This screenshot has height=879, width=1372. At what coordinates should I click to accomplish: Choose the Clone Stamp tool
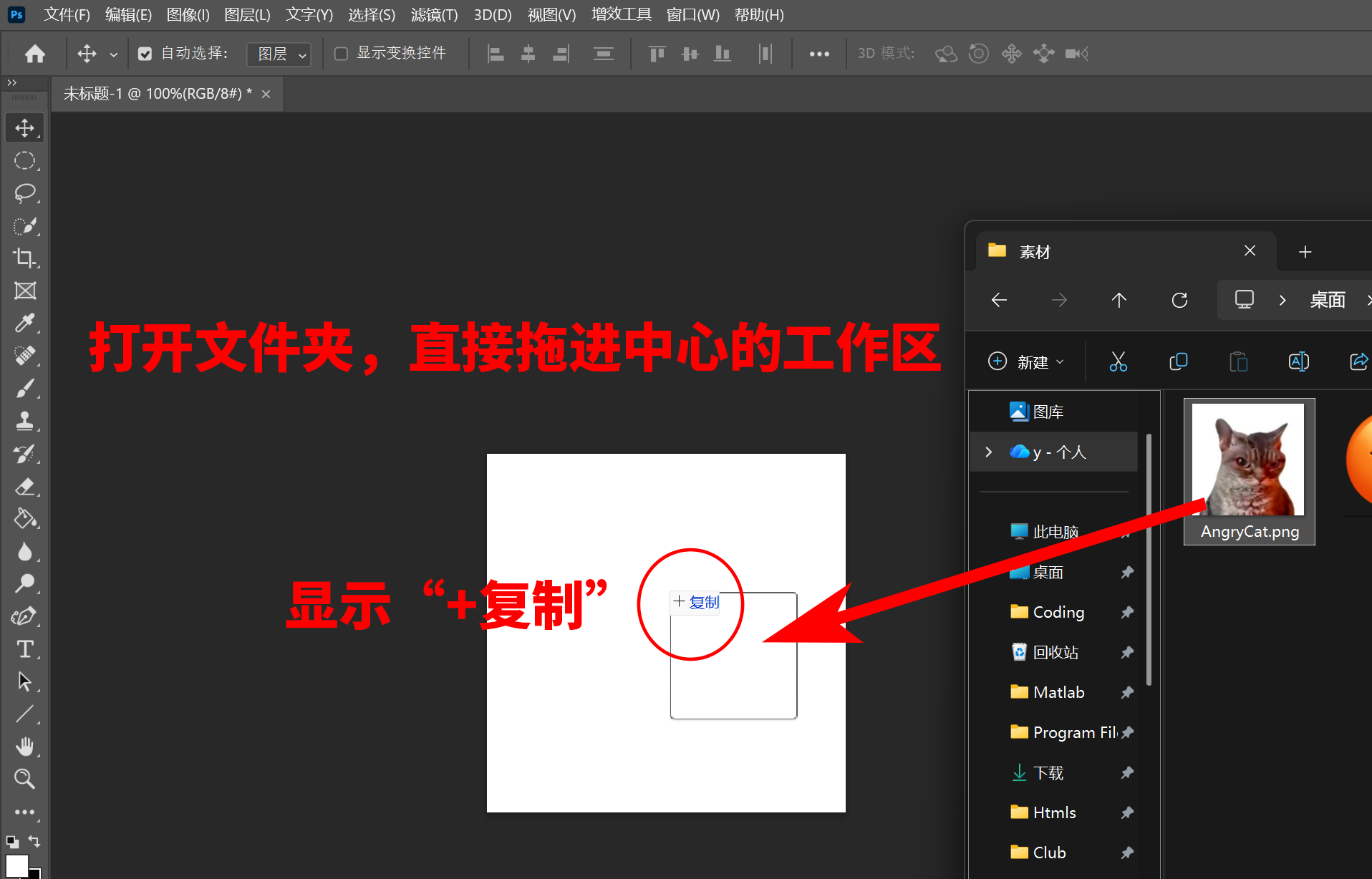coord(25,421)
